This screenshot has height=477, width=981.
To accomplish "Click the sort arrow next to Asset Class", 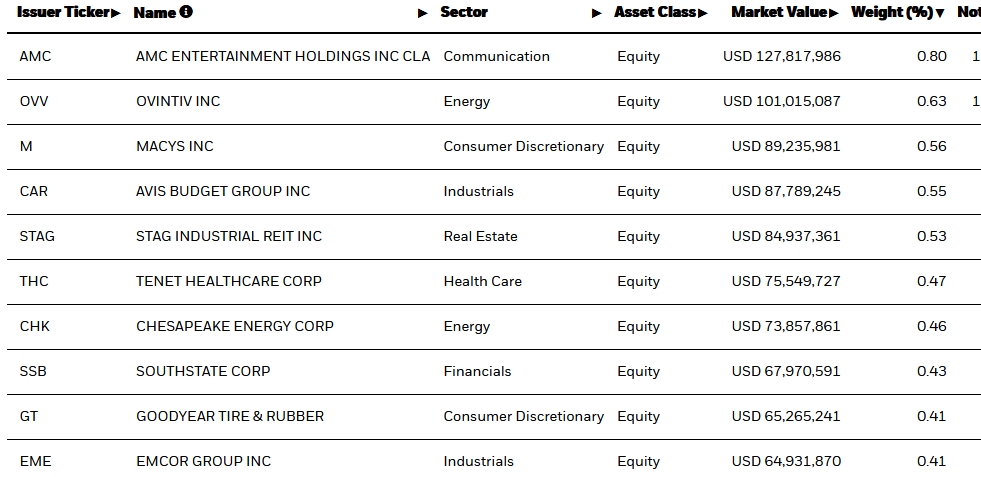I will pos(703,13).
